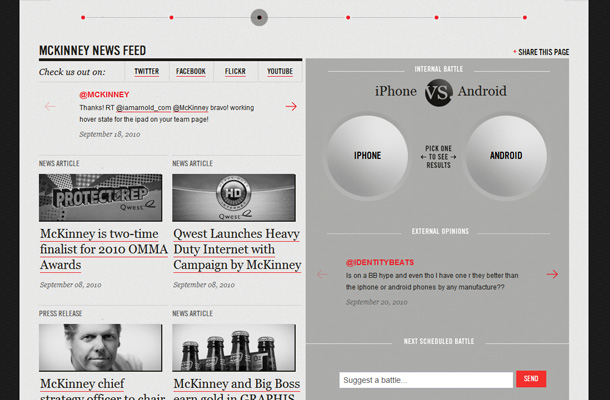Vote for Android in the battle

(x=506, y=156)
